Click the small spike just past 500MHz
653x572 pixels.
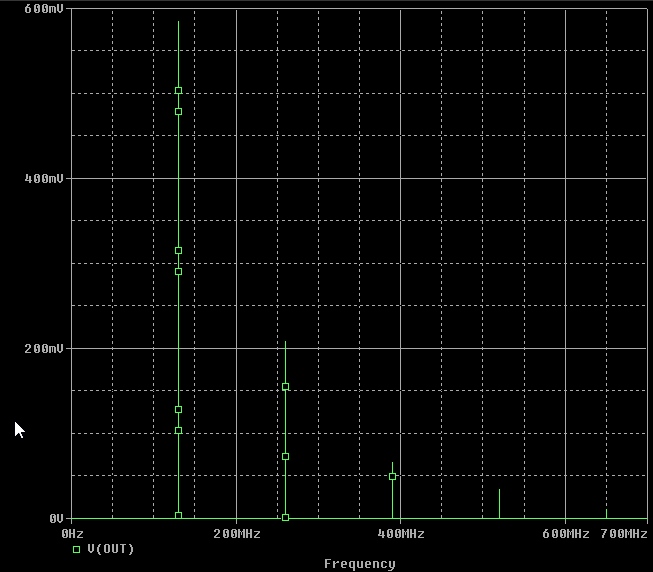point(499,504)
